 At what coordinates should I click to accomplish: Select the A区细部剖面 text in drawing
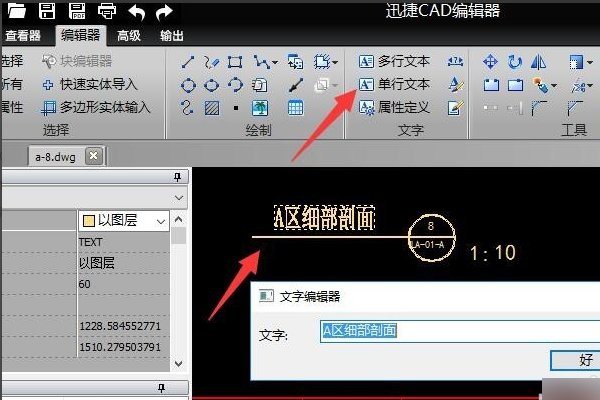(x=324, y=218)
